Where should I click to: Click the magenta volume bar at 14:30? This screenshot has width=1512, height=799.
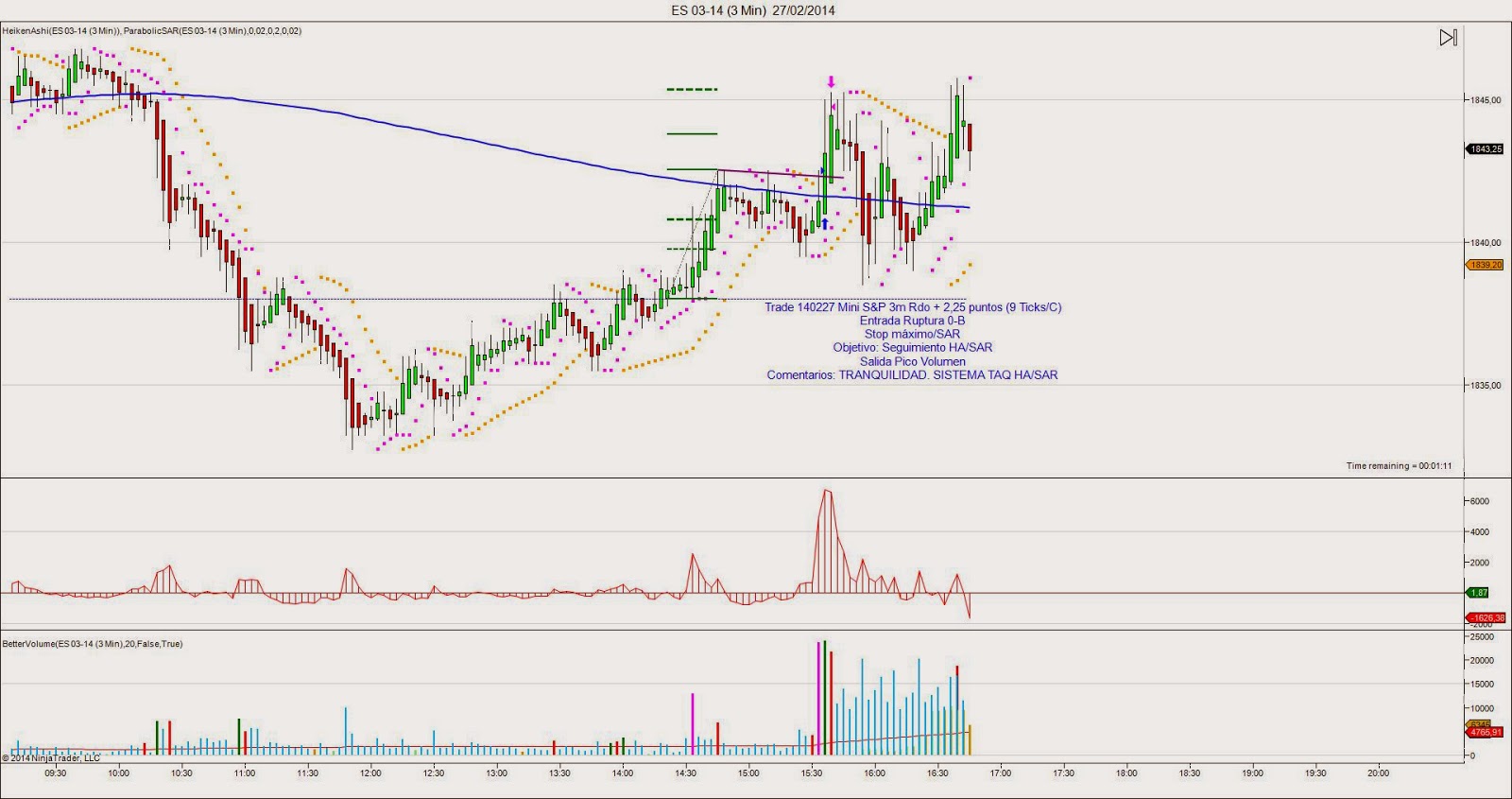[693, 723]
